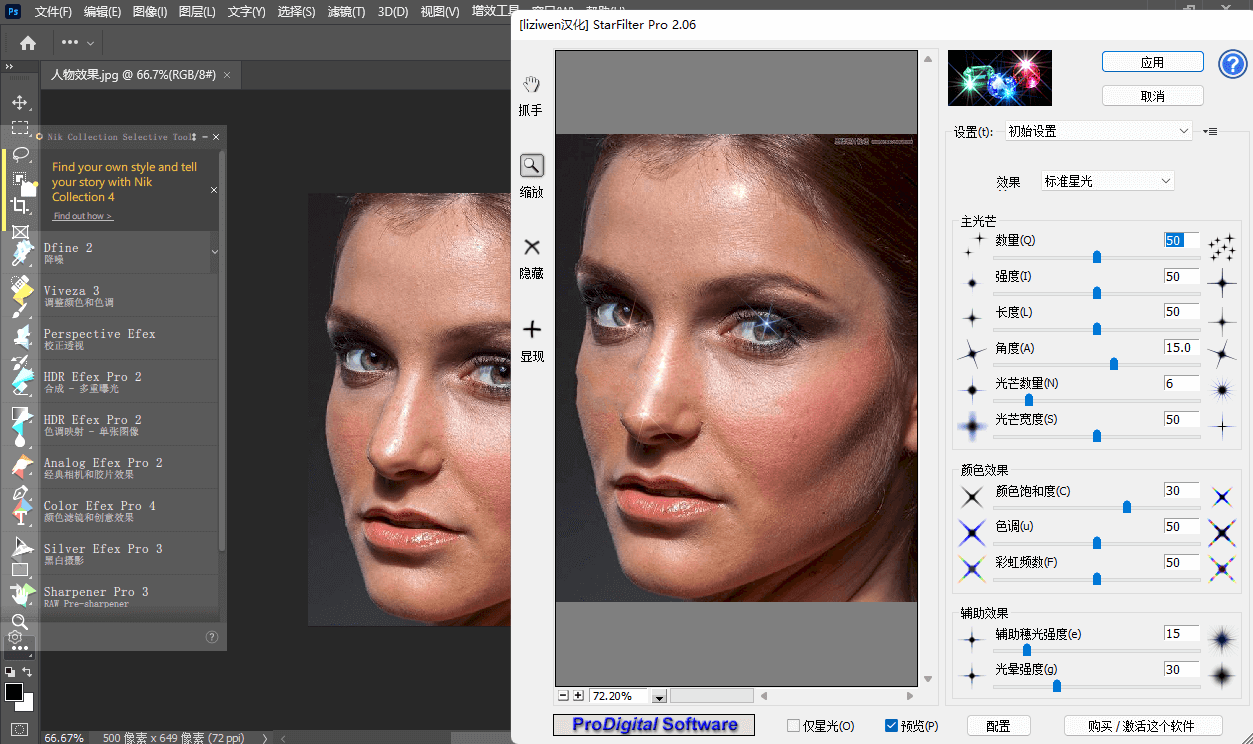Click the 隐藏 (hide) X icon
Image resolution: width=1253 pixels, height=744 pixels.
pos(531,246)
